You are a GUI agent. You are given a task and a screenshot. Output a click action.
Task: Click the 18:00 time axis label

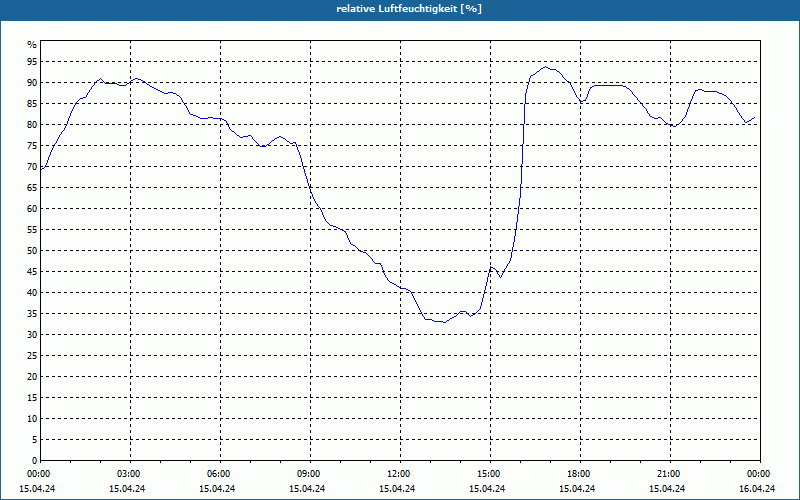pyautogui.click(x=578, y=474)
